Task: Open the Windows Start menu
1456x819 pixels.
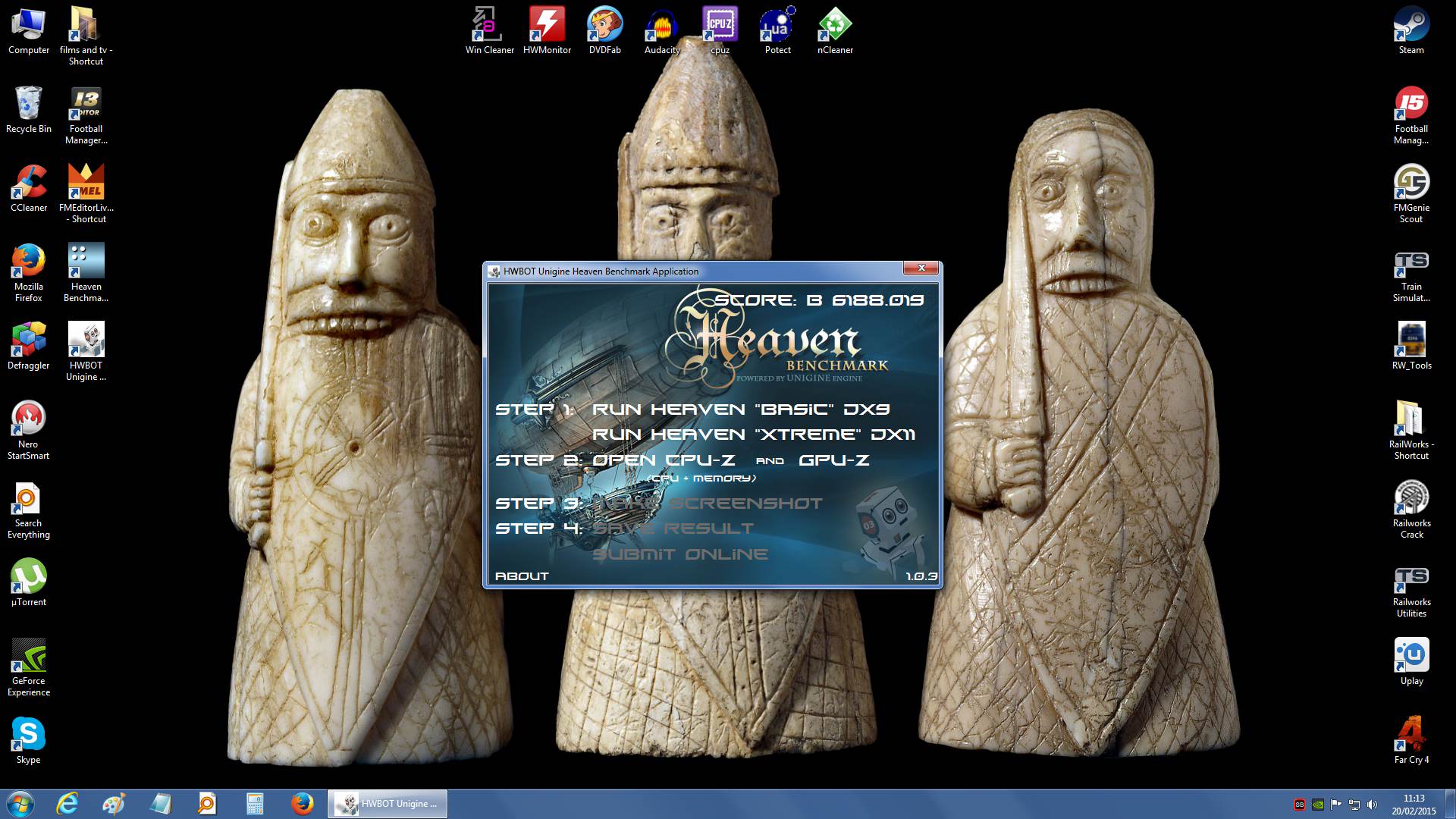Action: (x=20, y=804)
